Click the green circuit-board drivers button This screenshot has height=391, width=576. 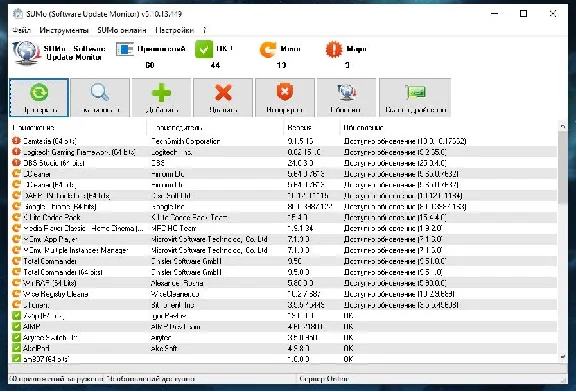(415, 97)
